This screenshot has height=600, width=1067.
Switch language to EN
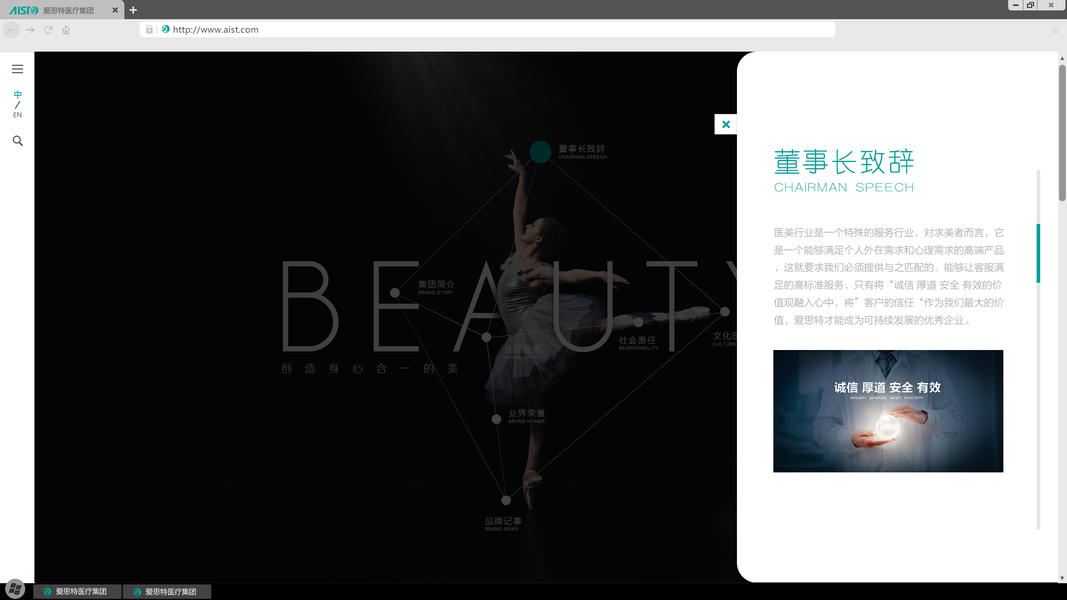pos(18,115)
